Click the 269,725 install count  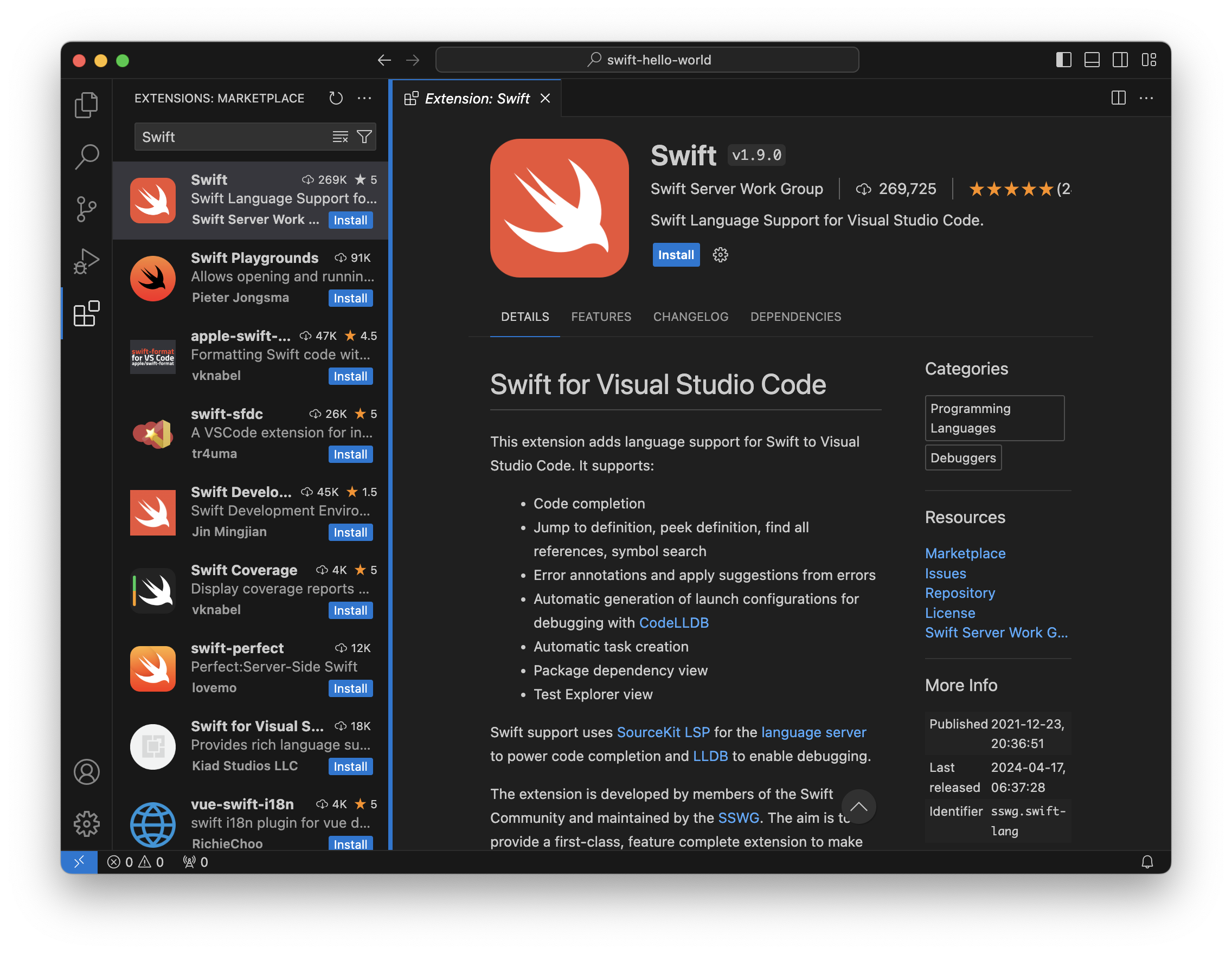(x=895, y=189)
